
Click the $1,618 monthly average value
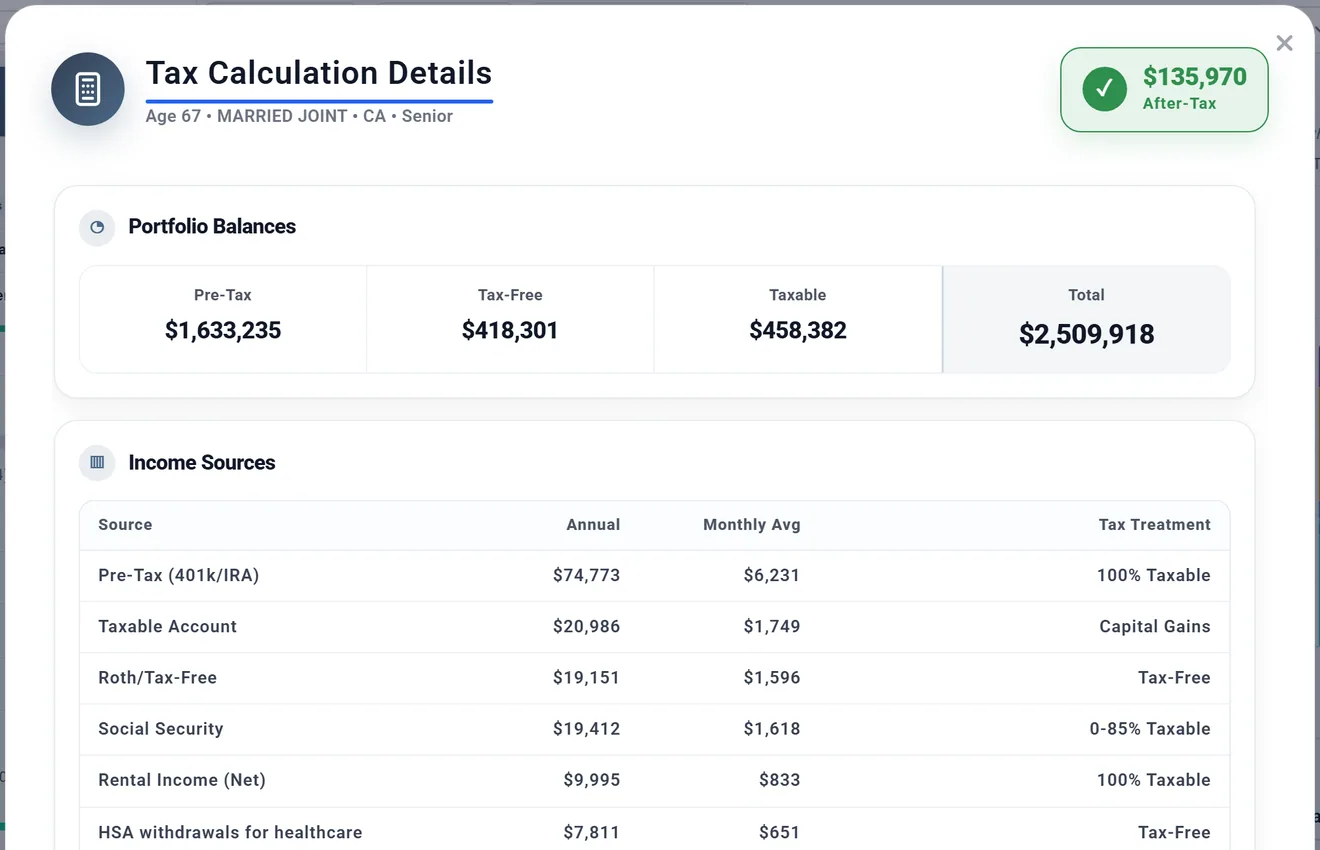click(x=772, y=729)
